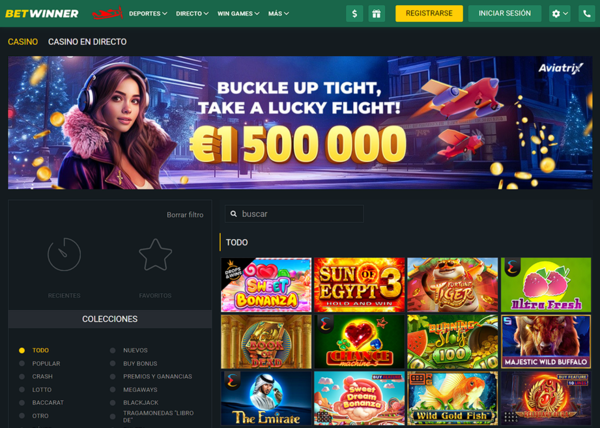Open the Favoritos star icon
Viewport: 600px width, 428px height.
pyautogui.click(x=155, y=255)
